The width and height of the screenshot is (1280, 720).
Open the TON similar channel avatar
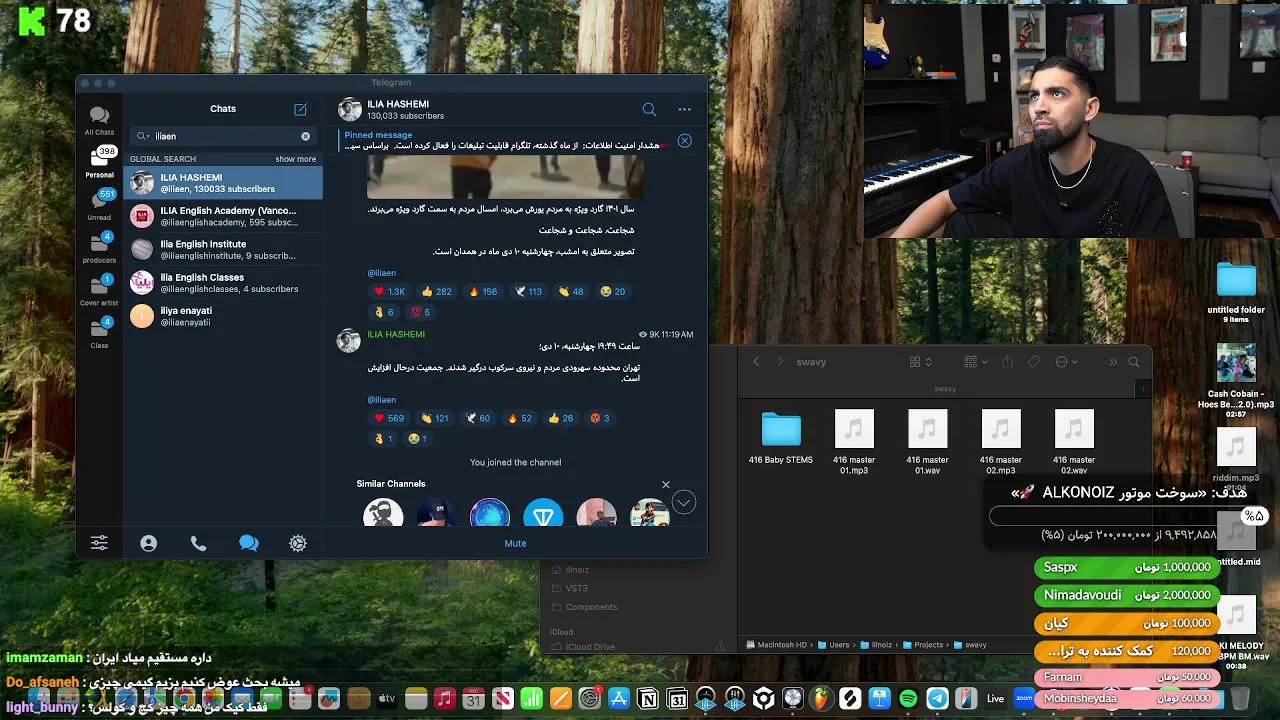(x=543, y=514)
